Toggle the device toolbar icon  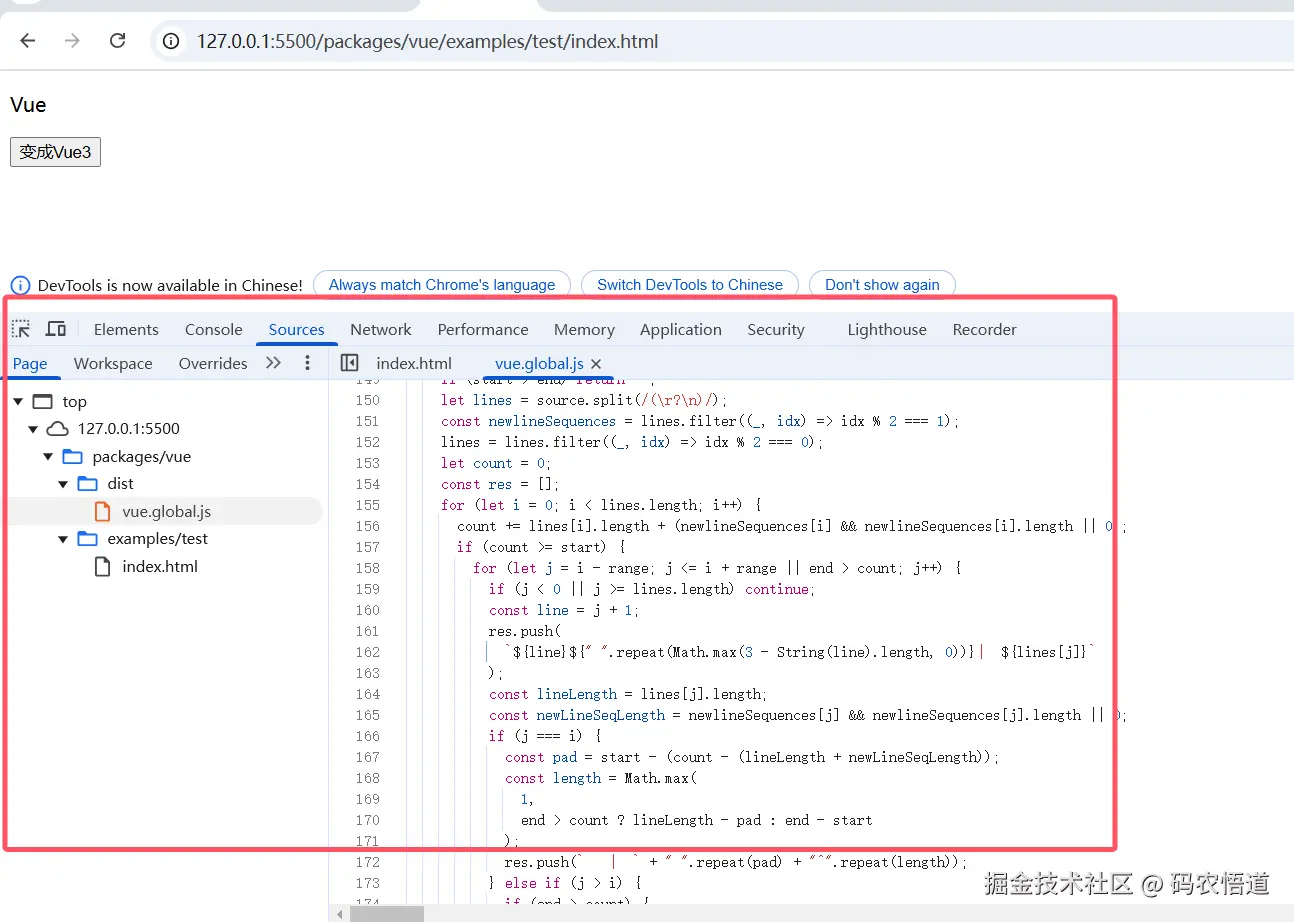tap(56, 329)
